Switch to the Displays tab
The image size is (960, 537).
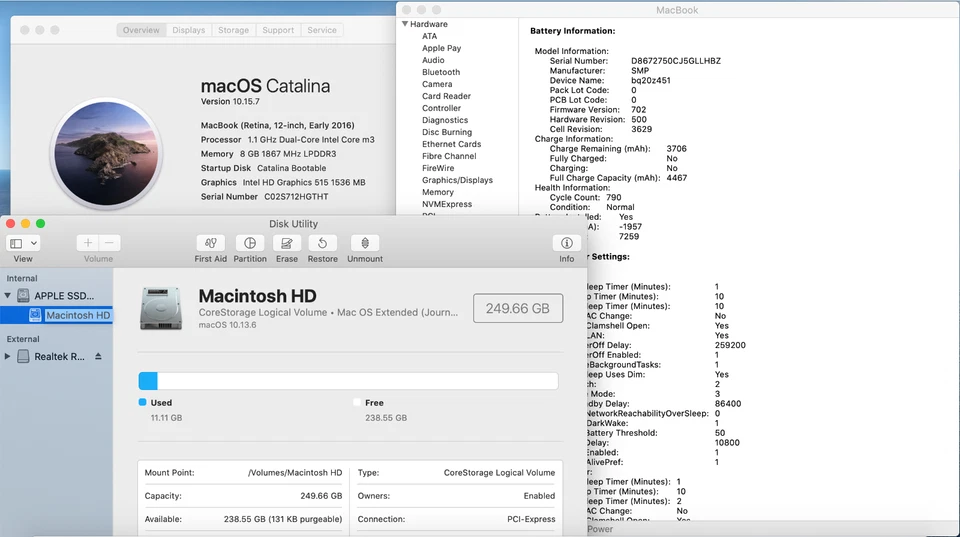pyautogui.click(x=189, y=30)
